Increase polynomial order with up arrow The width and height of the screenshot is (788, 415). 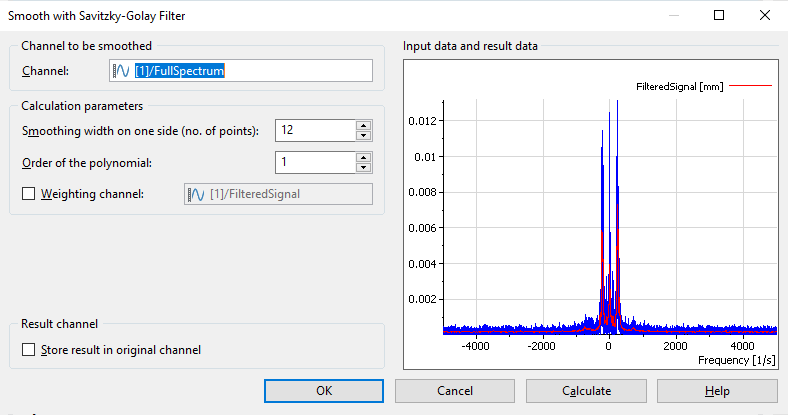click(363, 157)
